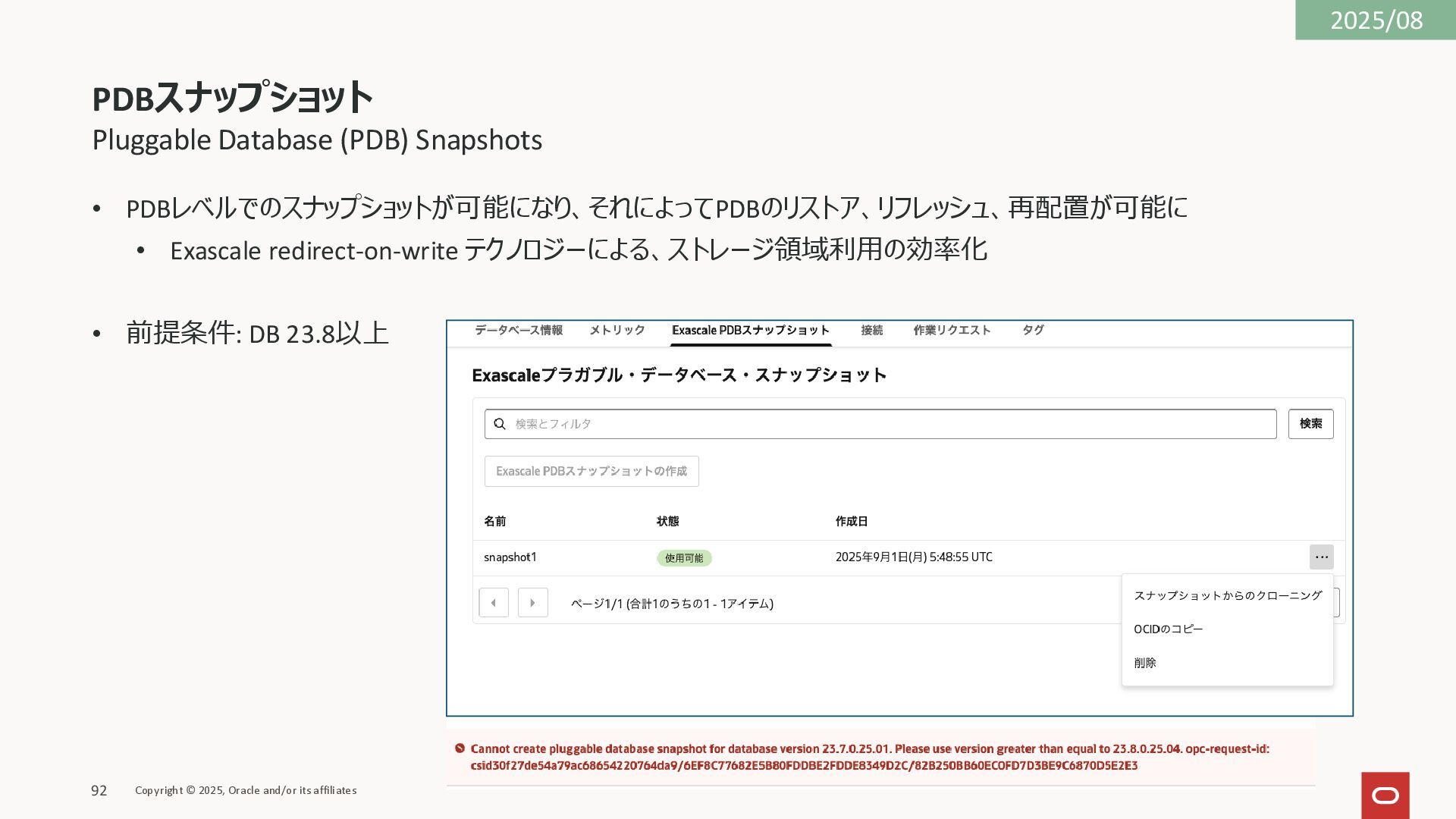Click the PDBスナップショット slide title
This screenshot has width=1456, height=819.
coord(232,97)
